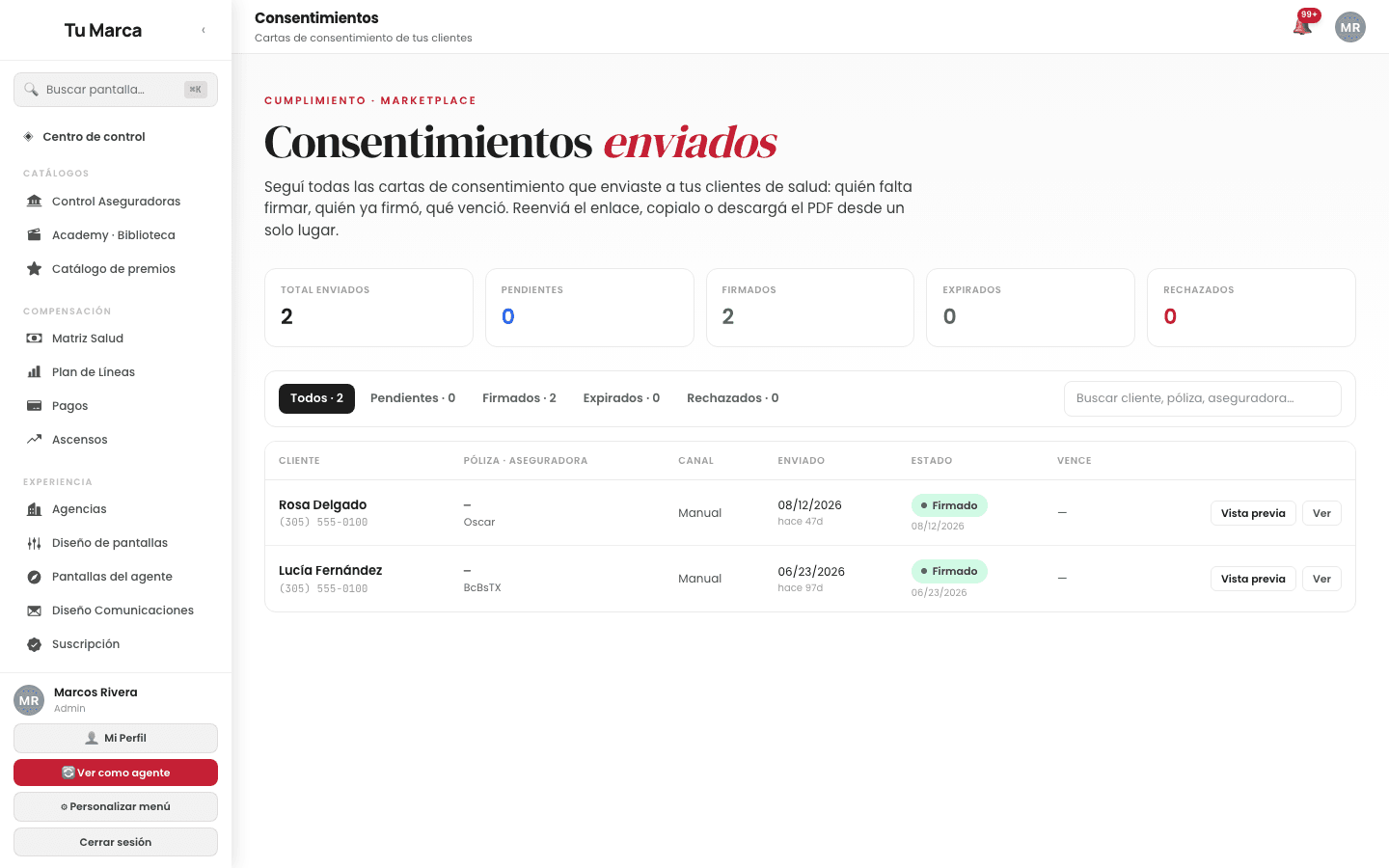Image resolution: width=1389 pixels, height=868 pixels.
Task: Open Mi Perfil button
Action: pyautogui.click(x=116, y=738)
